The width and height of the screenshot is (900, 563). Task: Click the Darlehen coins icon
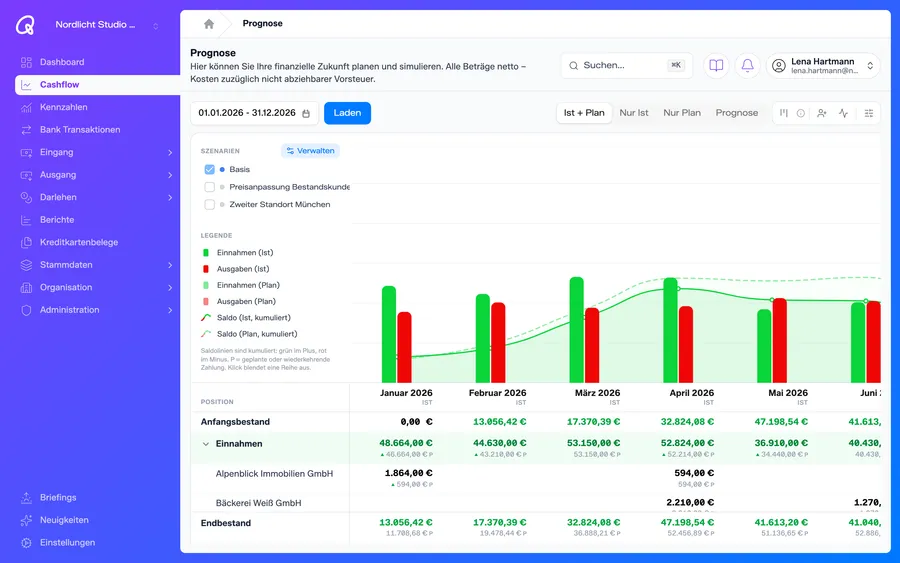pyautogui.click(x=26, y=197)
